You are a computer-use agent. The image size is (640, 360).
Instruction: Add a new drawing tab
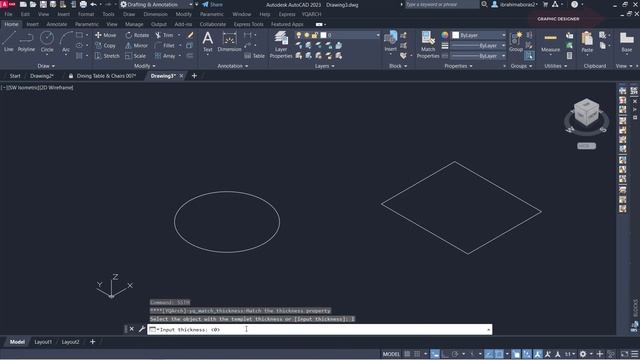point(194,76)
